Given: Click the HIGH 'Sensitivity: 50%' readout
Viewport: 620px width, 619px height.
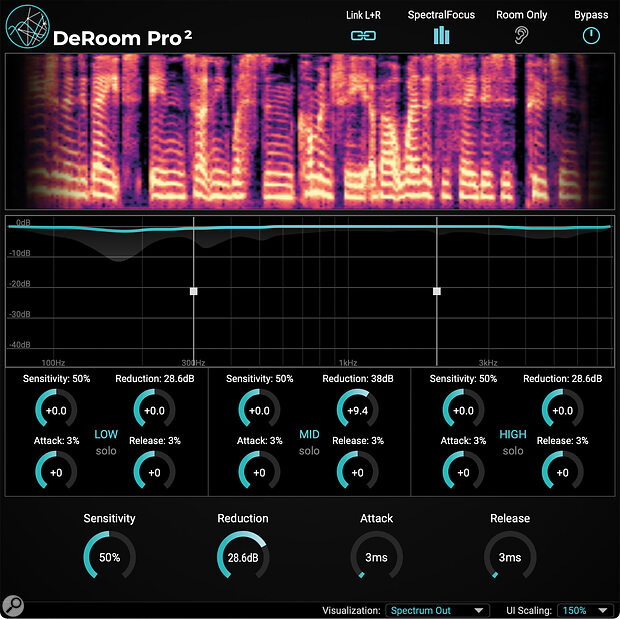Looking at the screenshot, I should tap(463, 379).
